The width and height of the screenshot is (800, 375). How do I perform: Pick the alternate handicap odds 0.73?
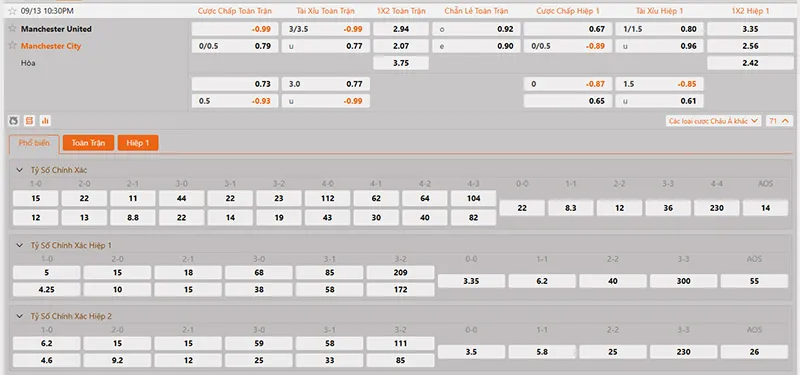click(x=235, y=84)
